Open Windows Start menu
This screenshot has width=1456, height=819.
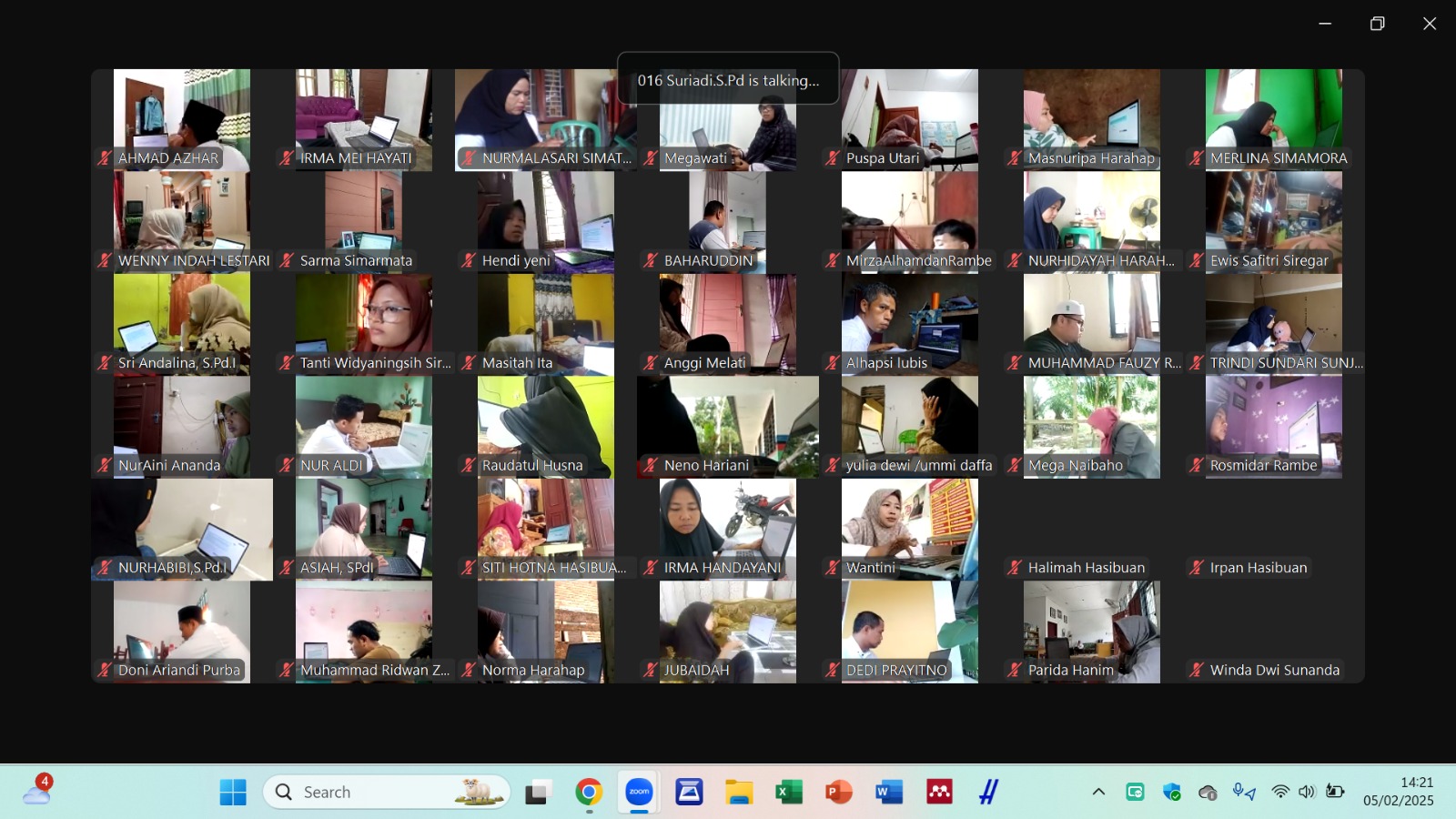pyautogui.click(x=233, y=792)
